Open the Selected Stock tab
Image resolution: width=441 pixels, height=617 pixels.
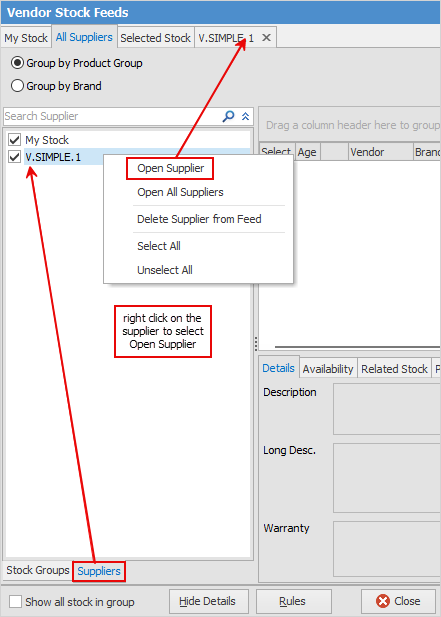(x=155, y=38)
